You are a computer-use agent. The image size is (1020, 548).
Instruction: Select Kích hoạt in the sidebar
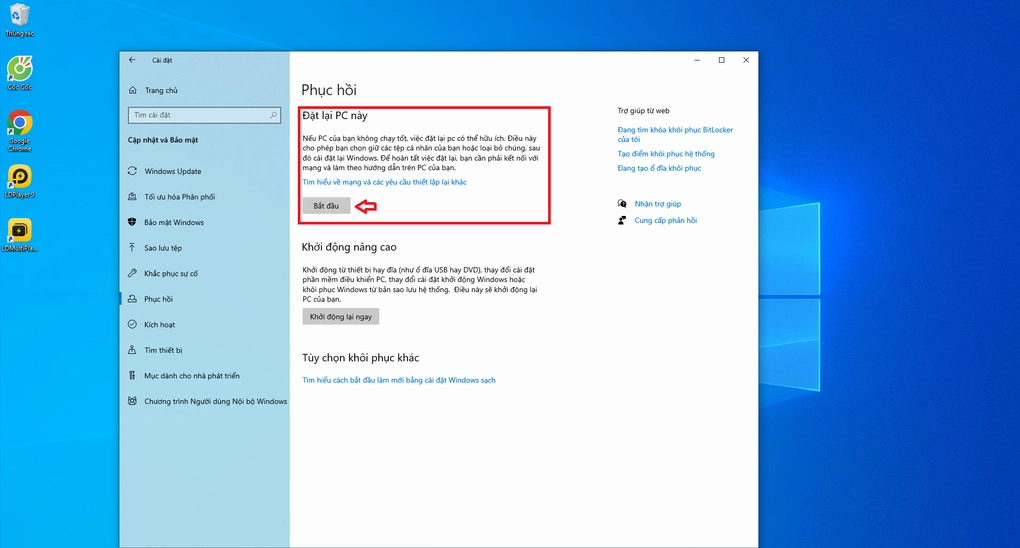[159, 325]
